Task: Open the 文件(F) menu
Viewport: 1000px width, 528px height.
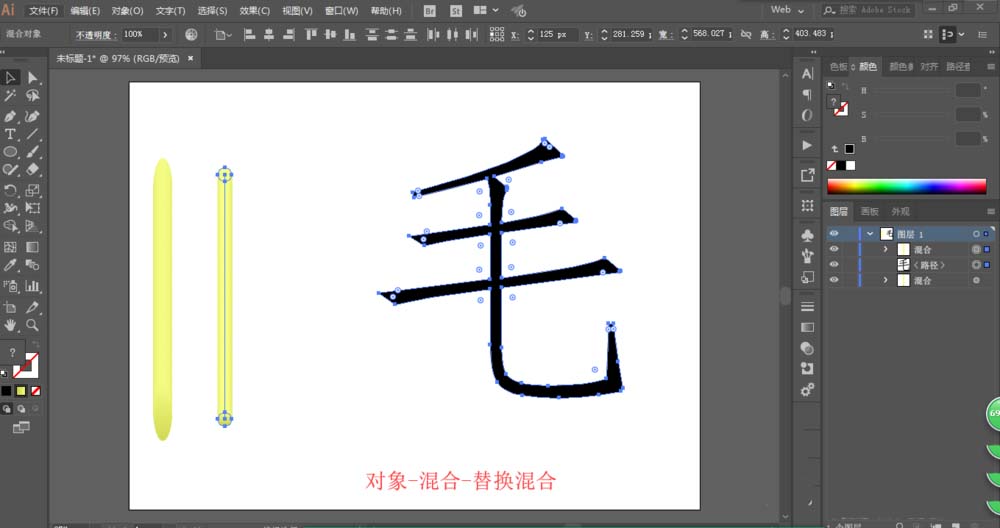Action: pos(43,11)
